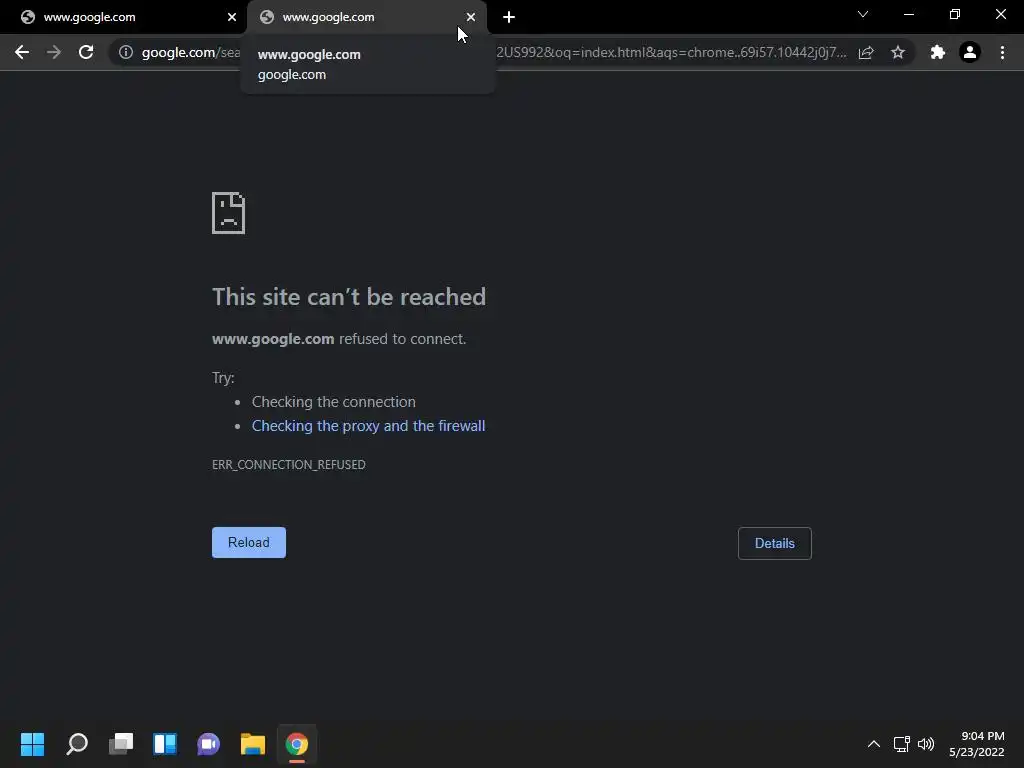Open Checking the proxy and firewall link

[x=368, y=426]
